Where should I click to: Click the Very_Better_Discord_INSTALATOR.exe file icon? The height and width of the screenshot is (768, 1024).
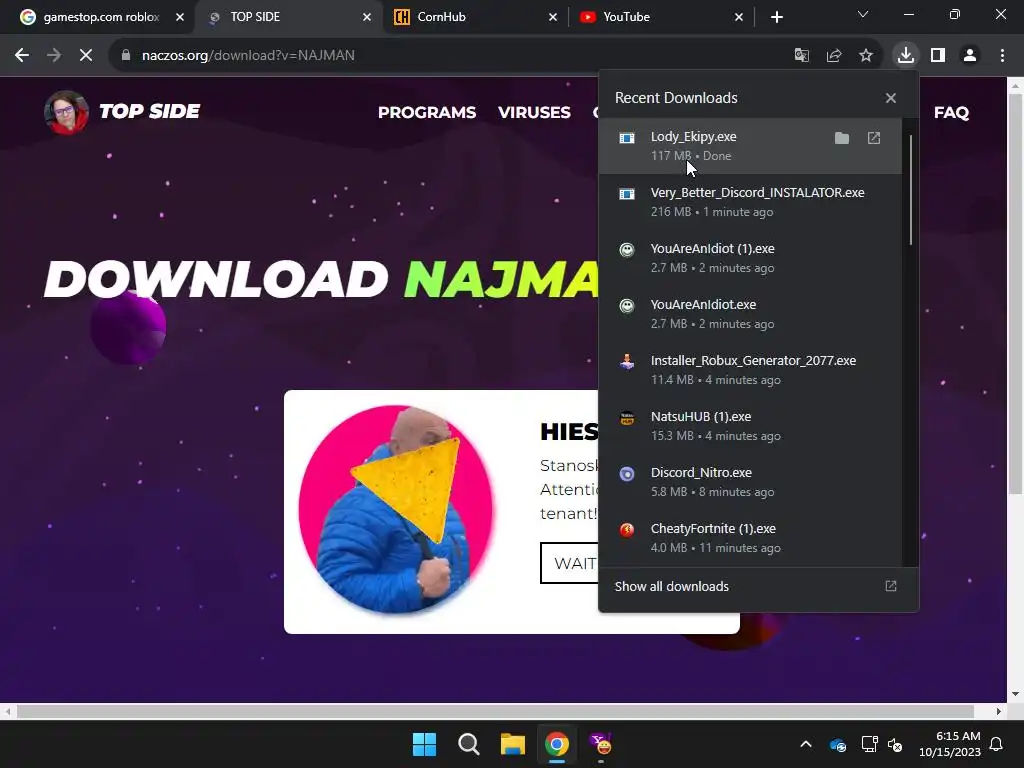tap(627, 194)
